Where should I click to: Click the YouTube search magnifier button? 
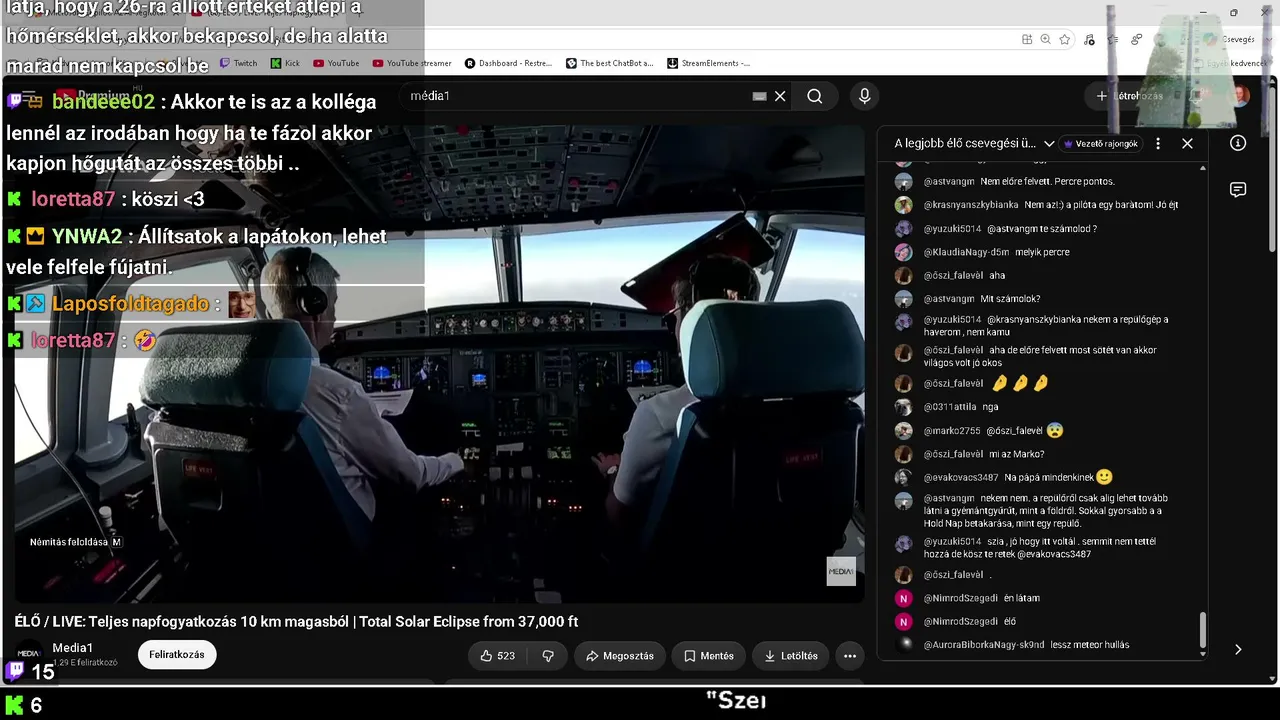point(815,96)
